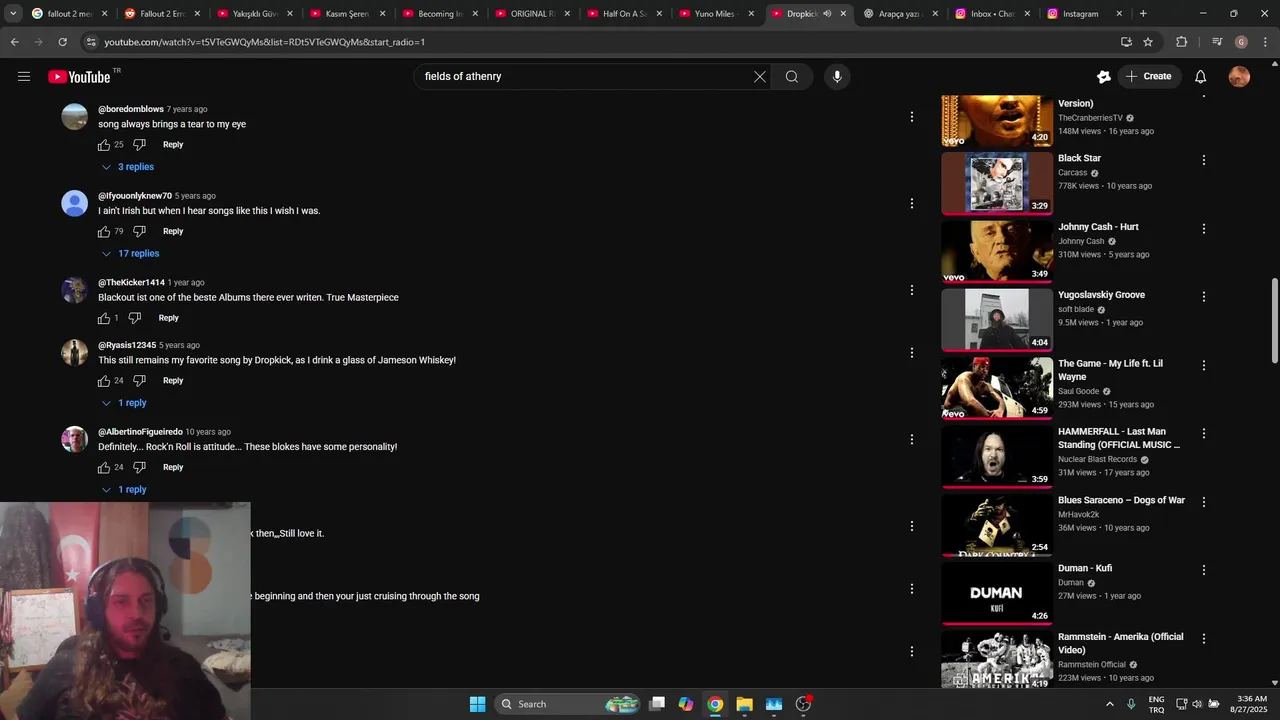
Task: Go back in Chrome
Action: pyautogui.click(x=14, y=42)
